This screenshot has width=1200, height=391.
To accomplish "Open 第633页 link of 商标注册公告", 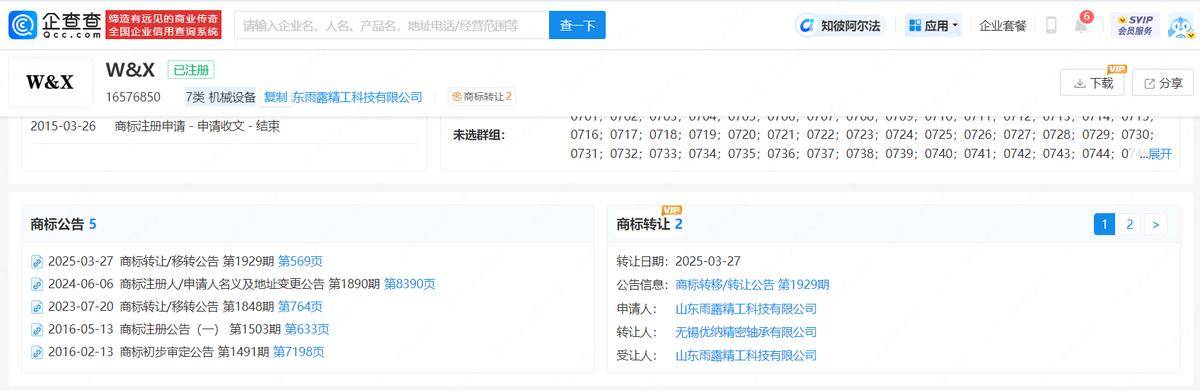I will 307,329.
